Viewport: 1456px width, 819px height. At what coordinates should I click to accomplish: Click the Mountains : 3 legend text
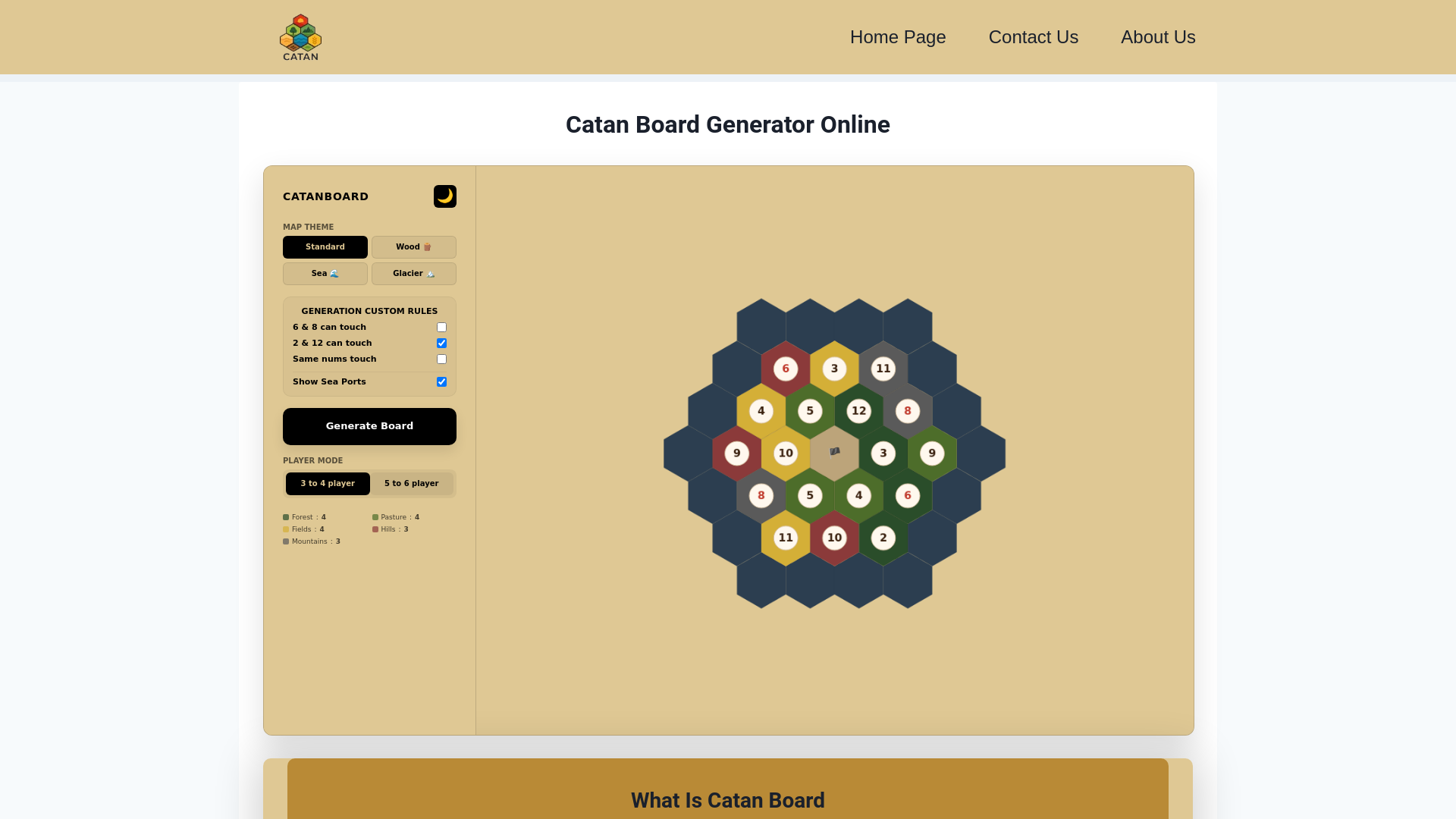[316, 541]
